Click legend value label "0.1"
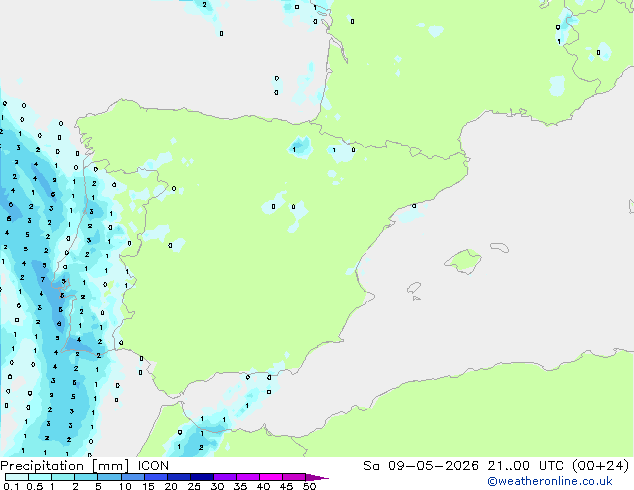The width and height of the screenshot is (634, 490). pos(11,486)
